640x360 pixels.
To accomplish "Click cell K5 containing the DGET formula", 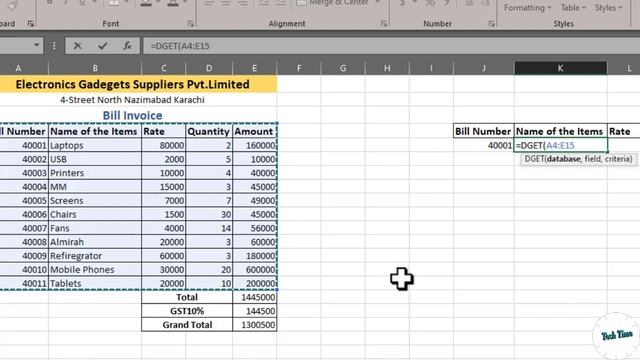I will click(x=560, y=145).
